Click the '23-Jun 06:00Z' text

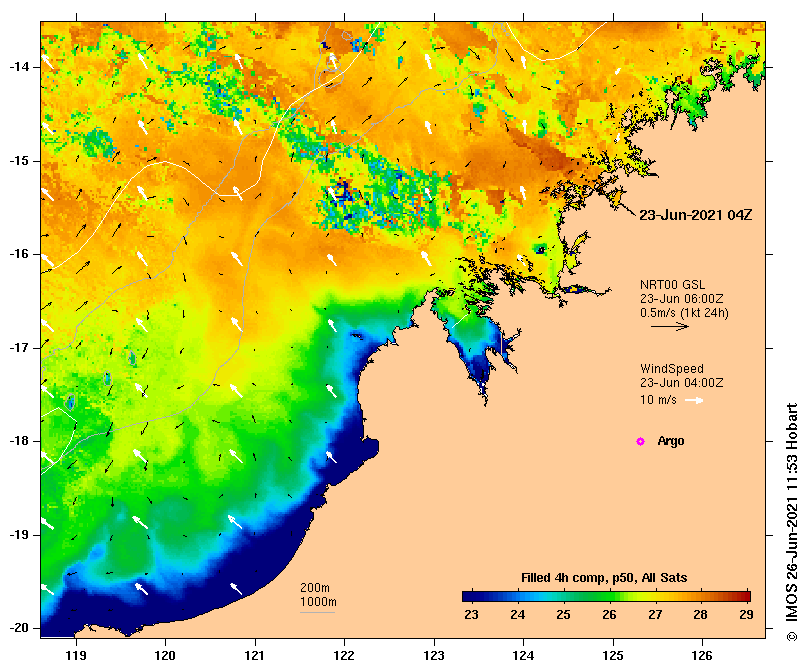point(682,298)
